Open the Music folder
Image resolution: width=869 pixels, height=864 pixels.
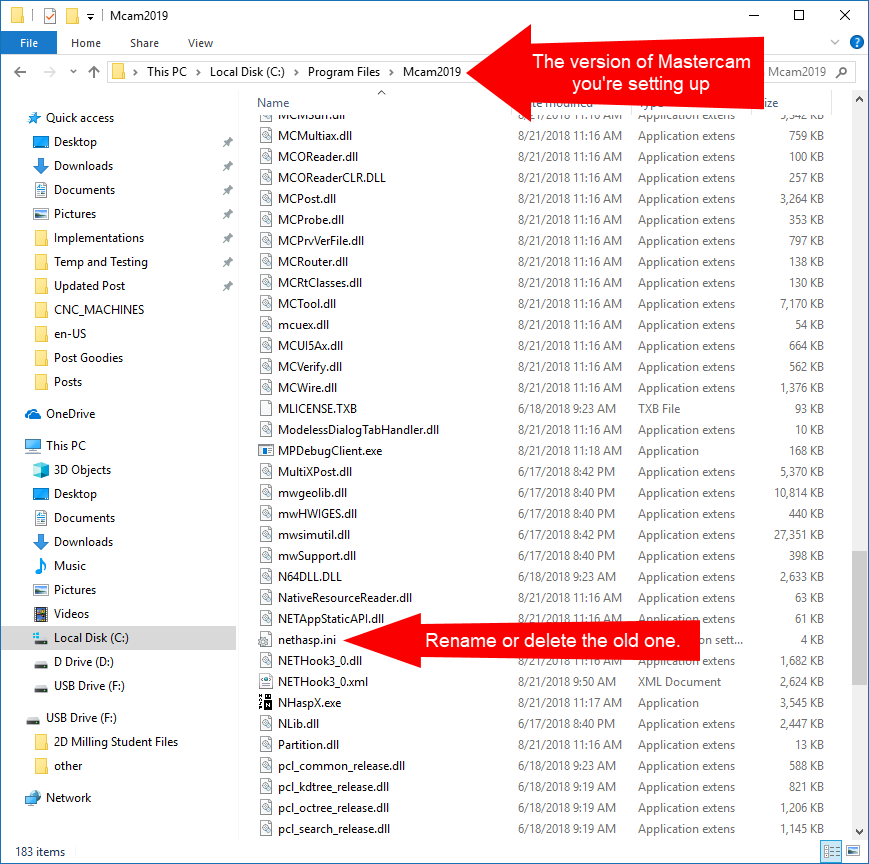pyautogui.click(x=70, y=566)
